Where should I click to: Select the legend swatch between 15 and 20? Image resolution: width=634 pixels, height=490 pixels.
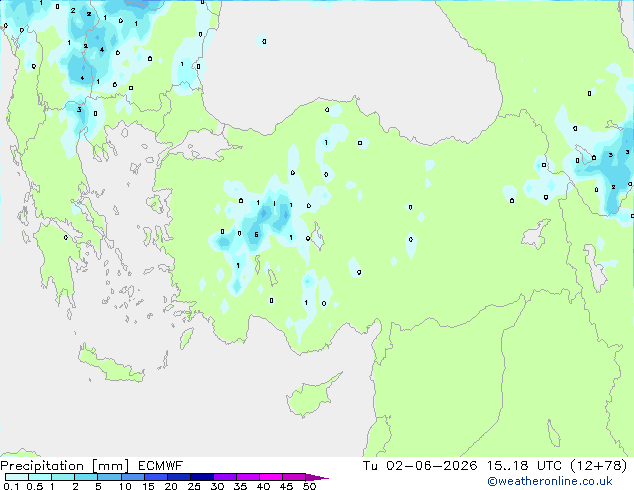(x=155, y=477)
